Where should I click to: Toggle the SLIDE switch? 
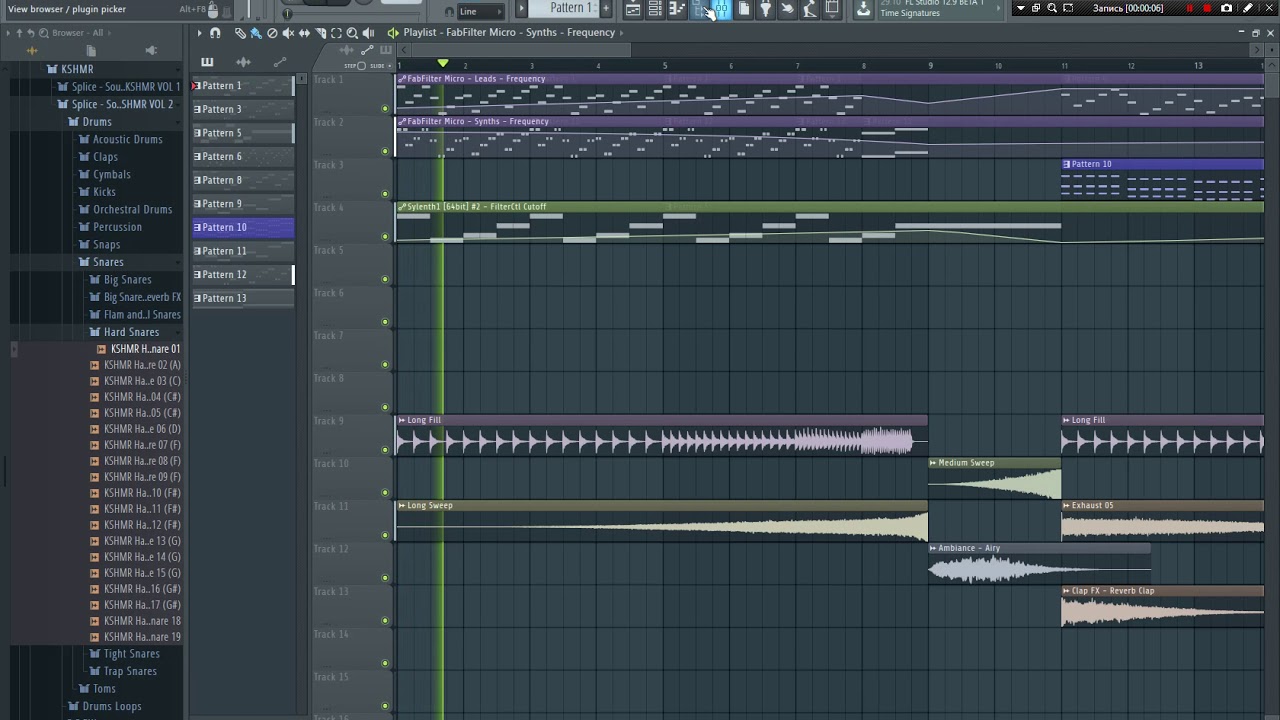click(x=389, y=66)
